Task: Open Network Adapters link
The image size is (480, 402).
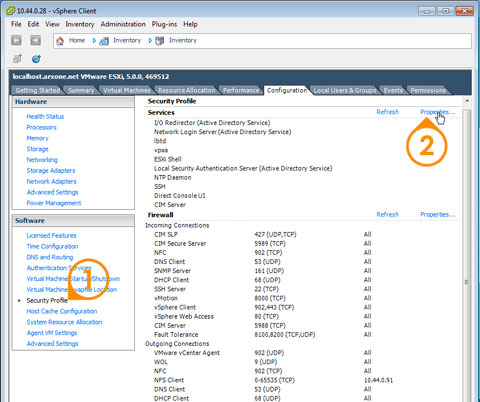Action: (x=51, y=181)
